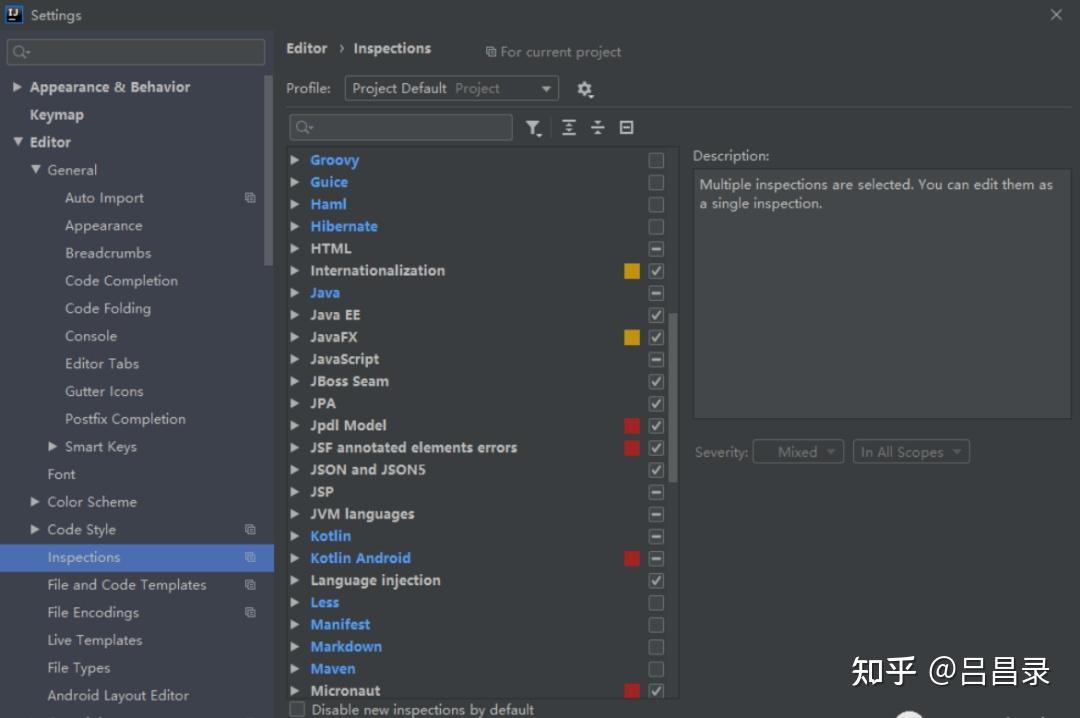Select Live Templates in the sidebar
This screenshot has width=1080, height=718.
(94, 640)
